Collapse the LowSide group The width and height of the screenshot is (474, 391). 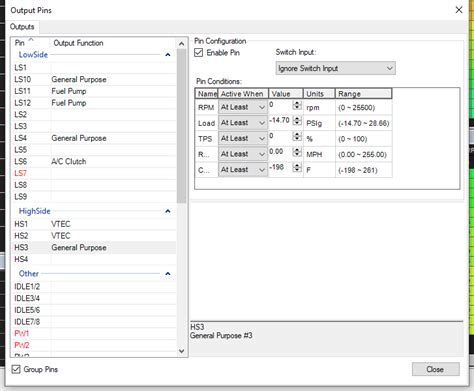(168, 55)
